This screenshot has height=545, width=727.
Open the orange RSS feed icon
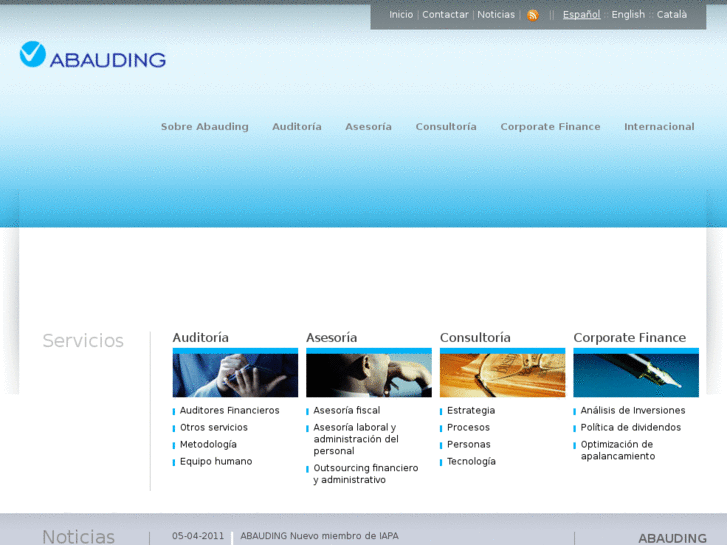click(x=533, y=15)
